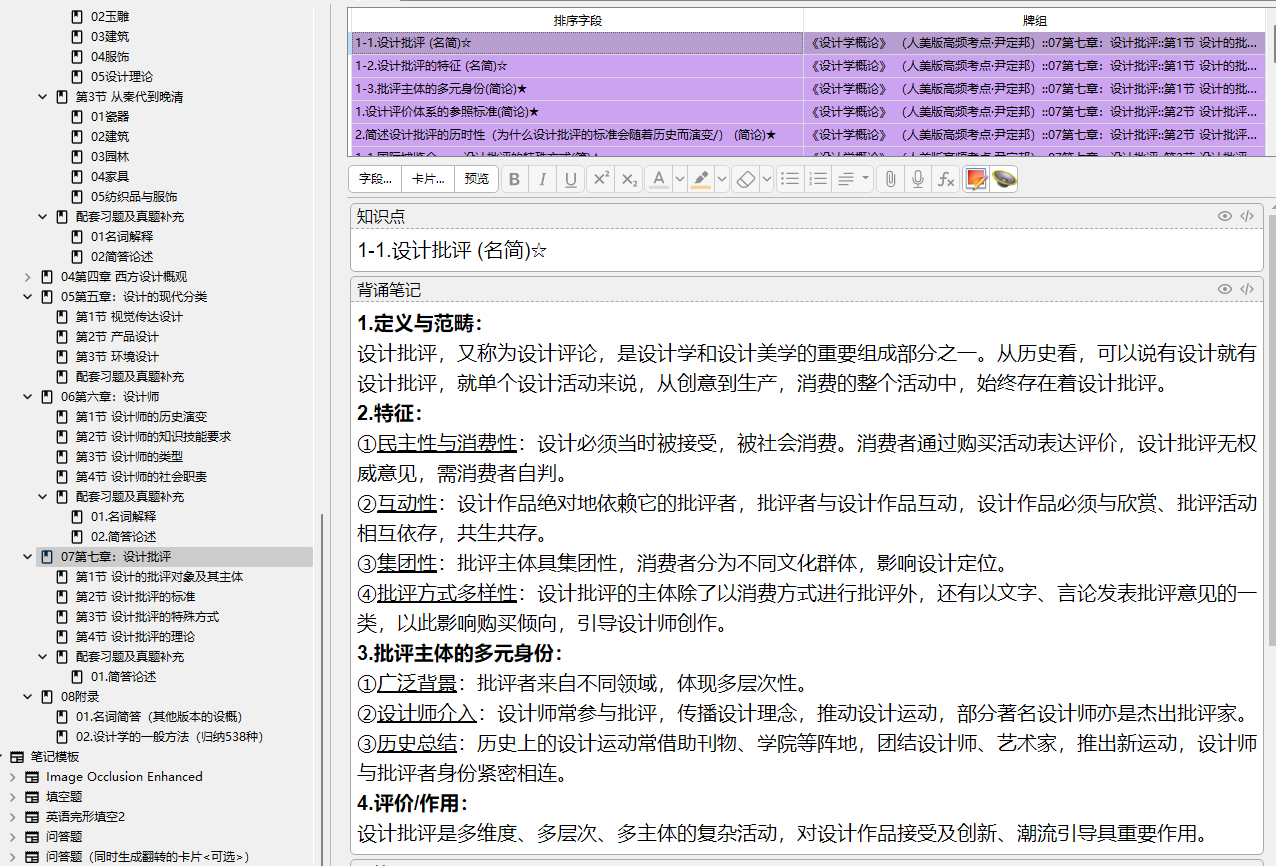This screenshot has width=1276, height=866.
Task: Open the equations fx menu
Action: (946, 179)
